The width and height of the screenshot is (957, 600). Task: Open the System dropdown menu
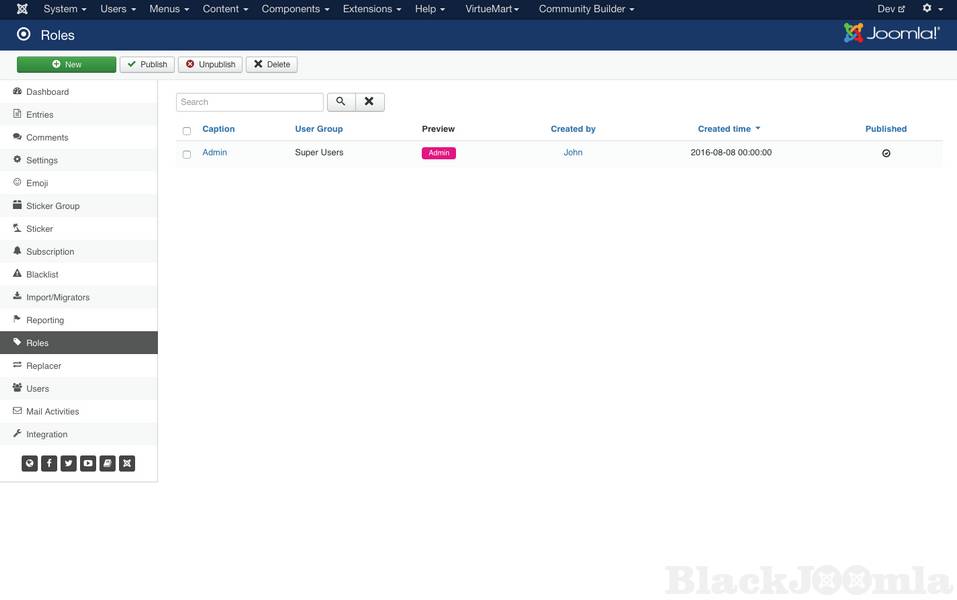coord(65,9)
